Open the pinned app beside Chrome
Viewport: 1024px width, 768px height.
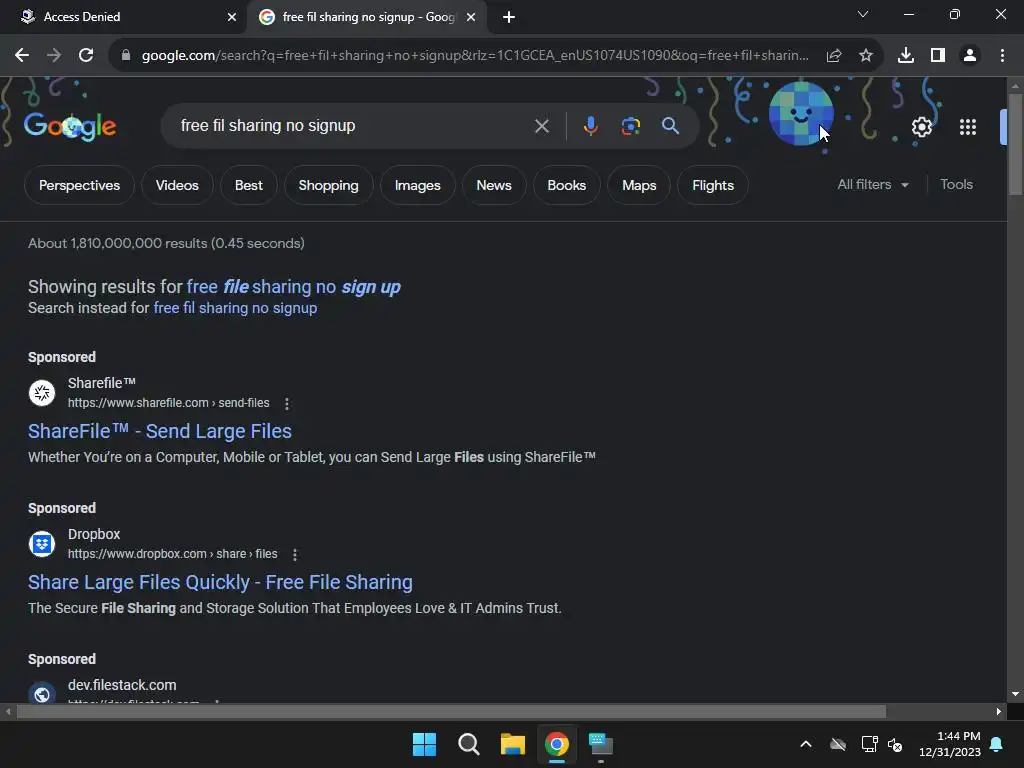pyautogui.click(x=601, y=744)
